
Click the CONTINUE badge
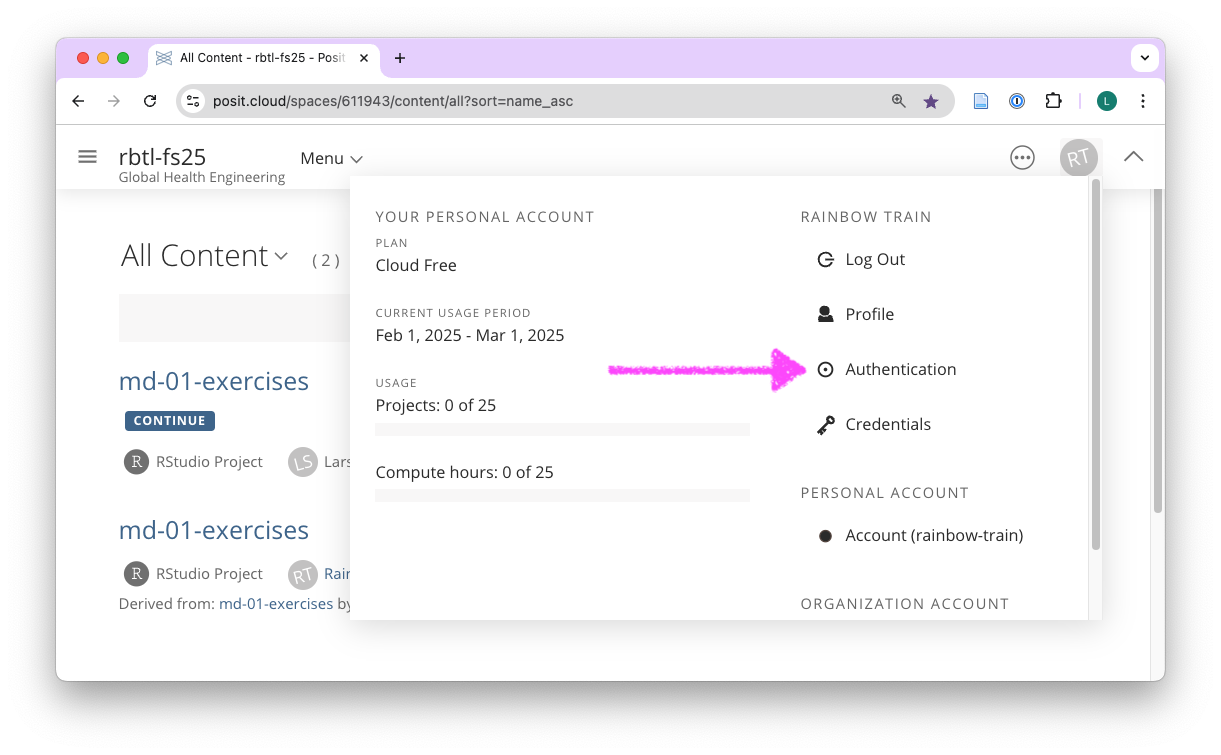(x=170, y=421)
